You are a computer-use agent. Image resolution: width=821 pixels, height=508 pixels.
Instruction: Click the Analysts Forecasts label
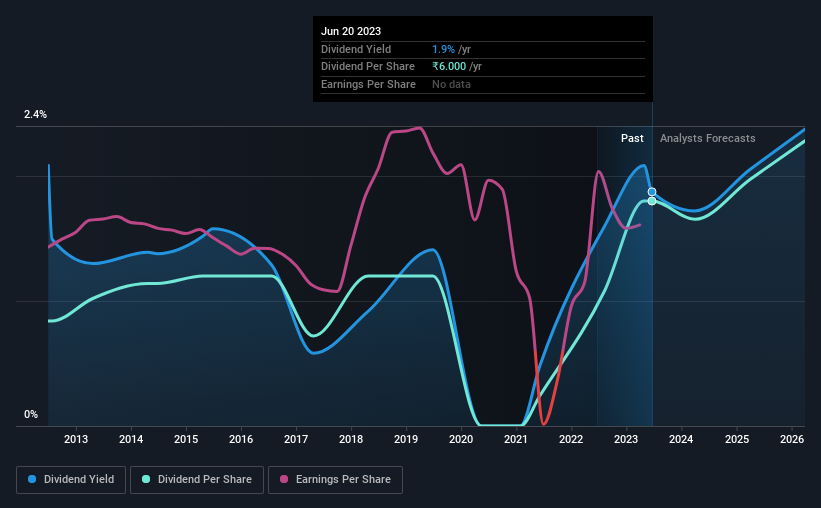click(x=707, y=138)
